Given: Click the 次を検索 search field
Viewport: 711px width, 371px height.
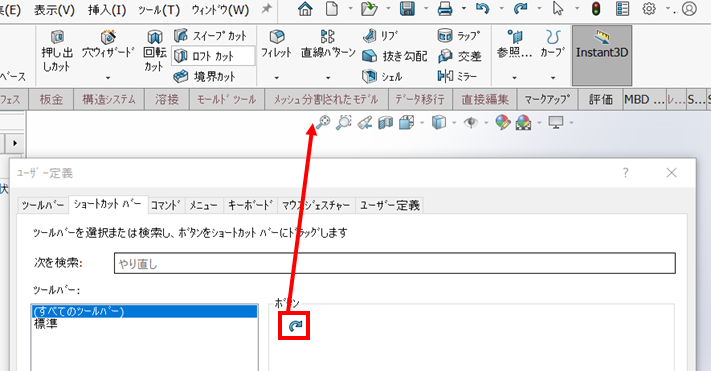Looking at the screenshot, I should 394,263.
